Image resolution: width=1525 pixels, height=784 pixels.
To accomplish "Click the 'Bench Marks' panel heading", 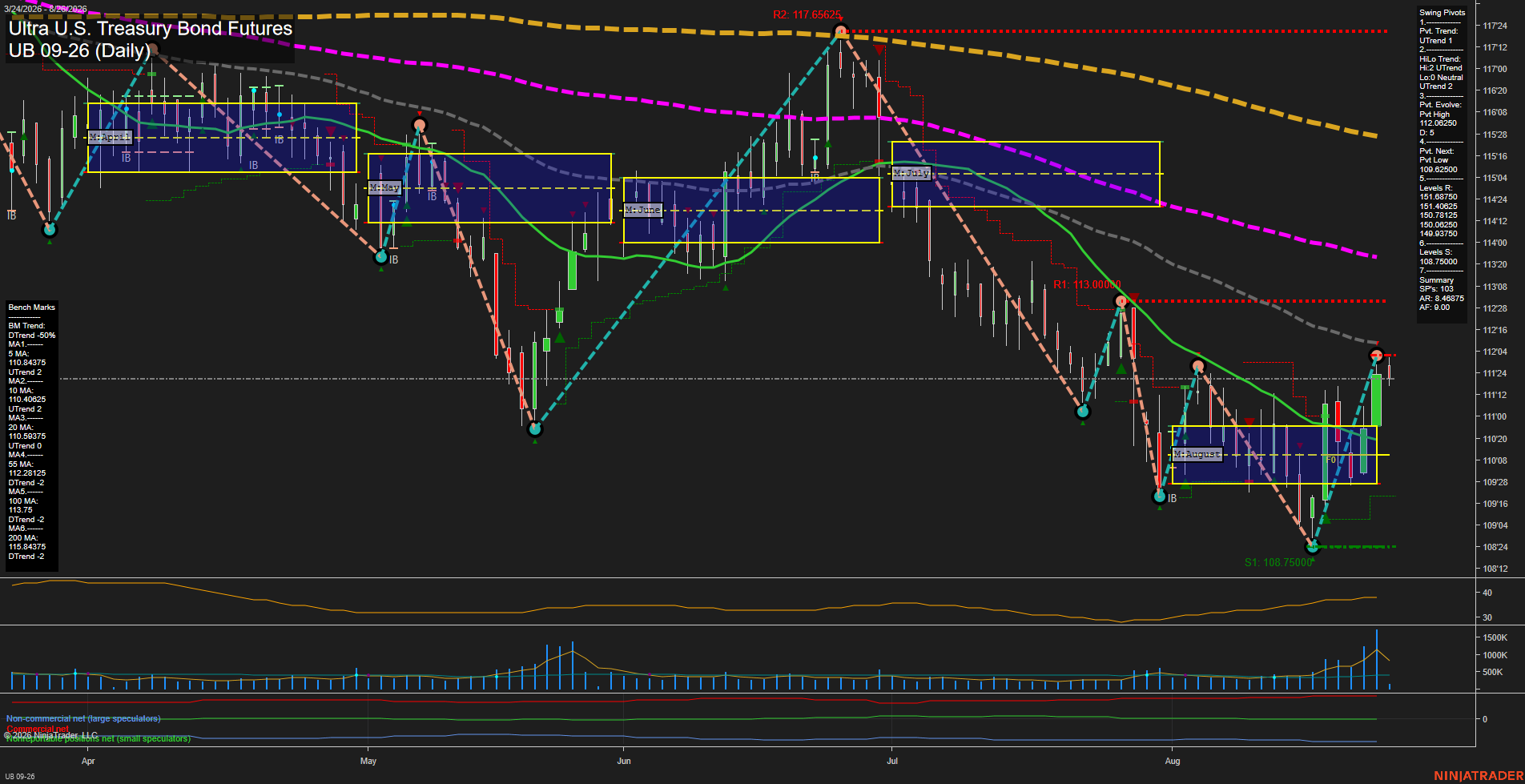I will [31, 308].
